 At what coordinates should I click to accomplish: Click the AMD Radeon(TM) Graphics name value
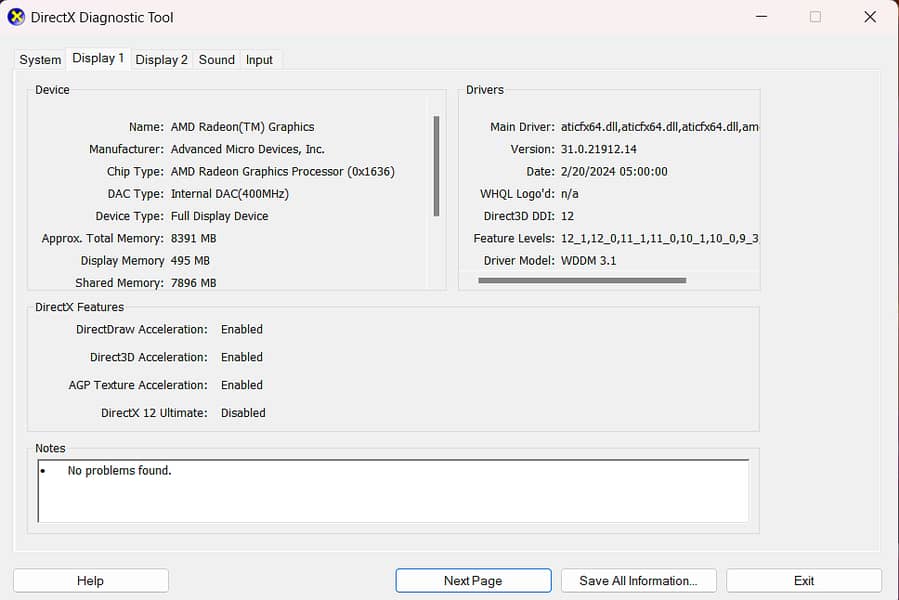point(242,127)
